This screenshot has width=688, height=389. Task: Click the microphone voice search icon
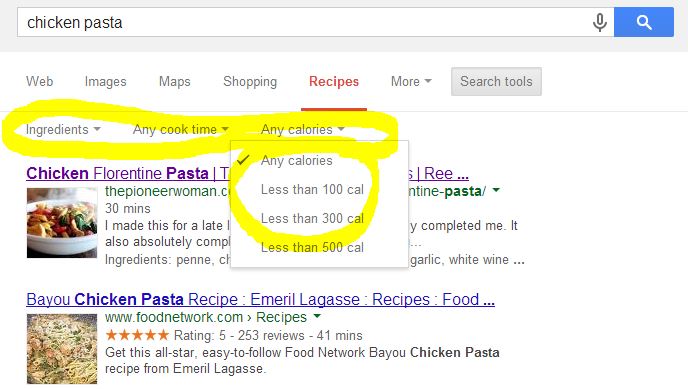599,22
